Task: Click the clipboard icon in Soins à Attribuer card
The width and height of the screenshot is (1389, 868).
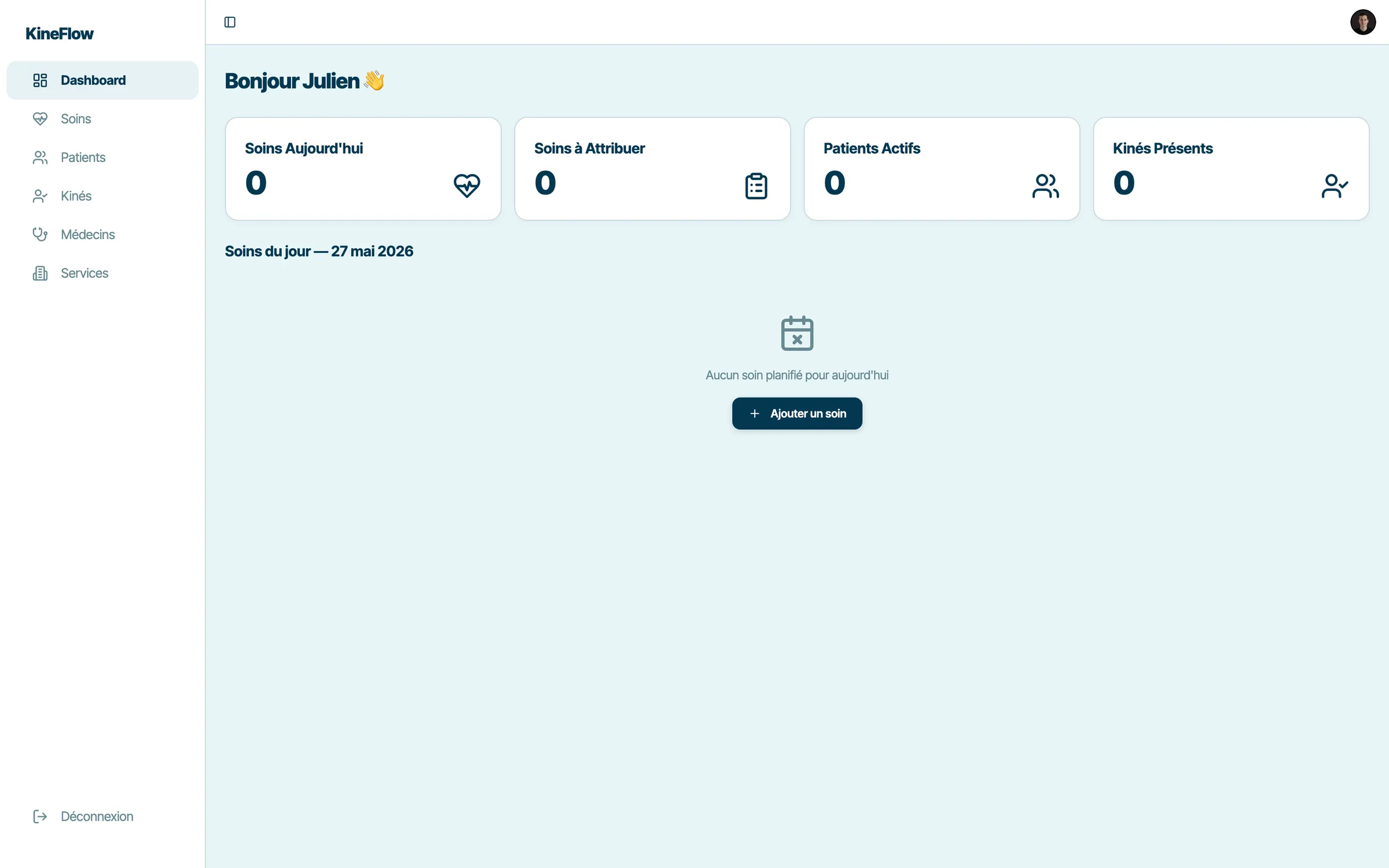Action: (x=756, y=186)
